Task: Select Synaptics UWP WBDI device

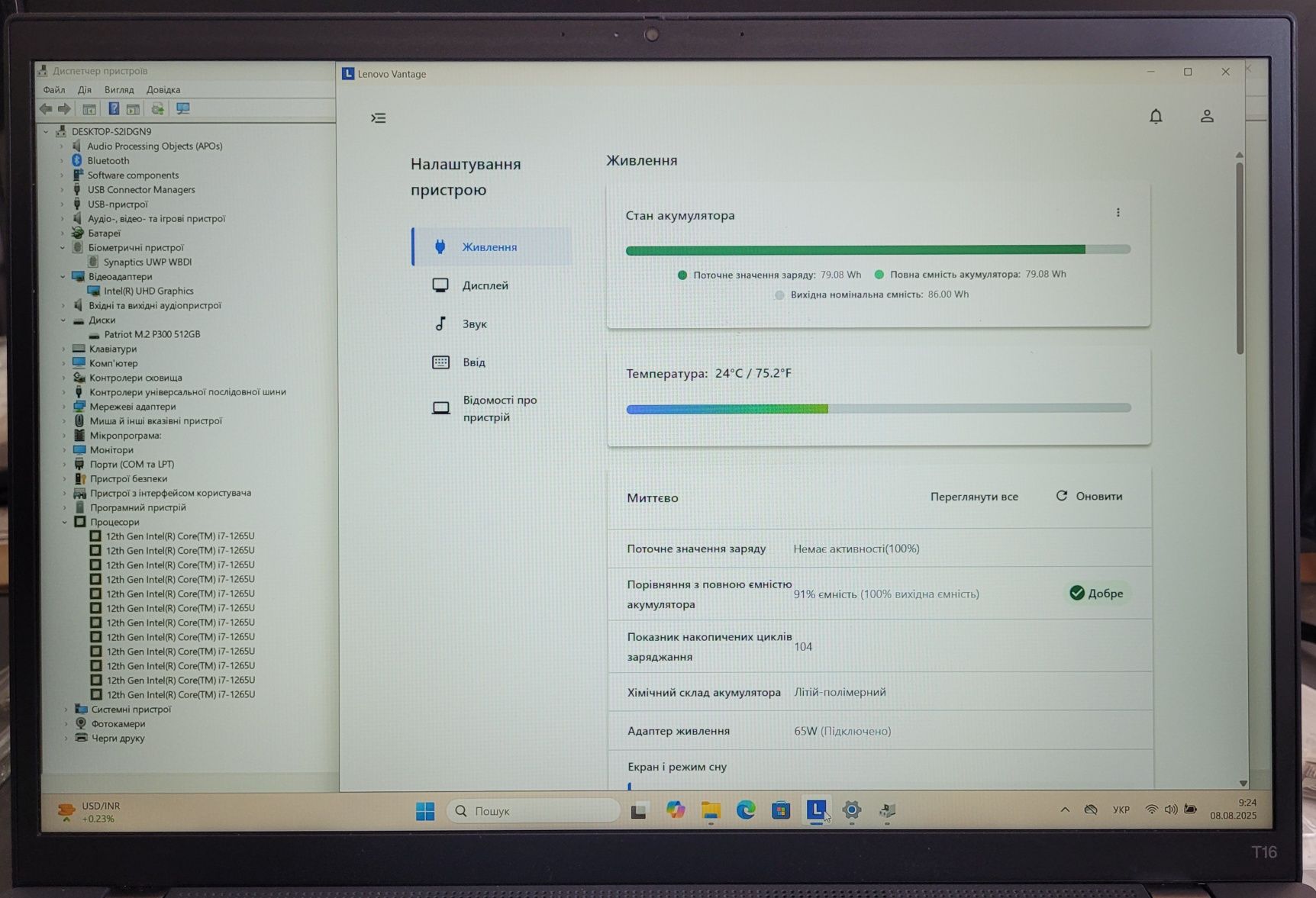Action: click(147, 262)
